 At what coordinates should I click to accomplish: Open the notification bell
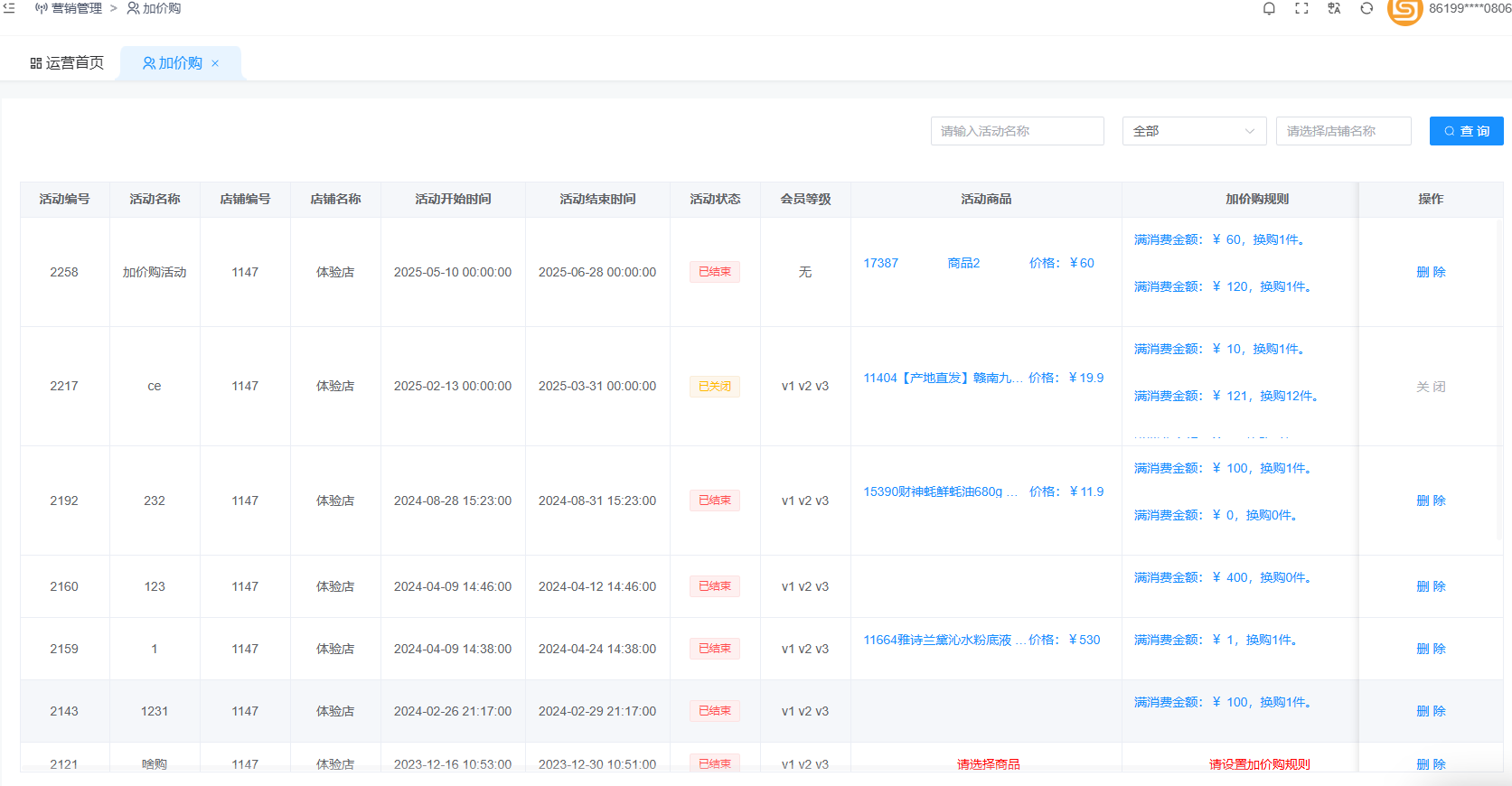tap(1269, 9)
